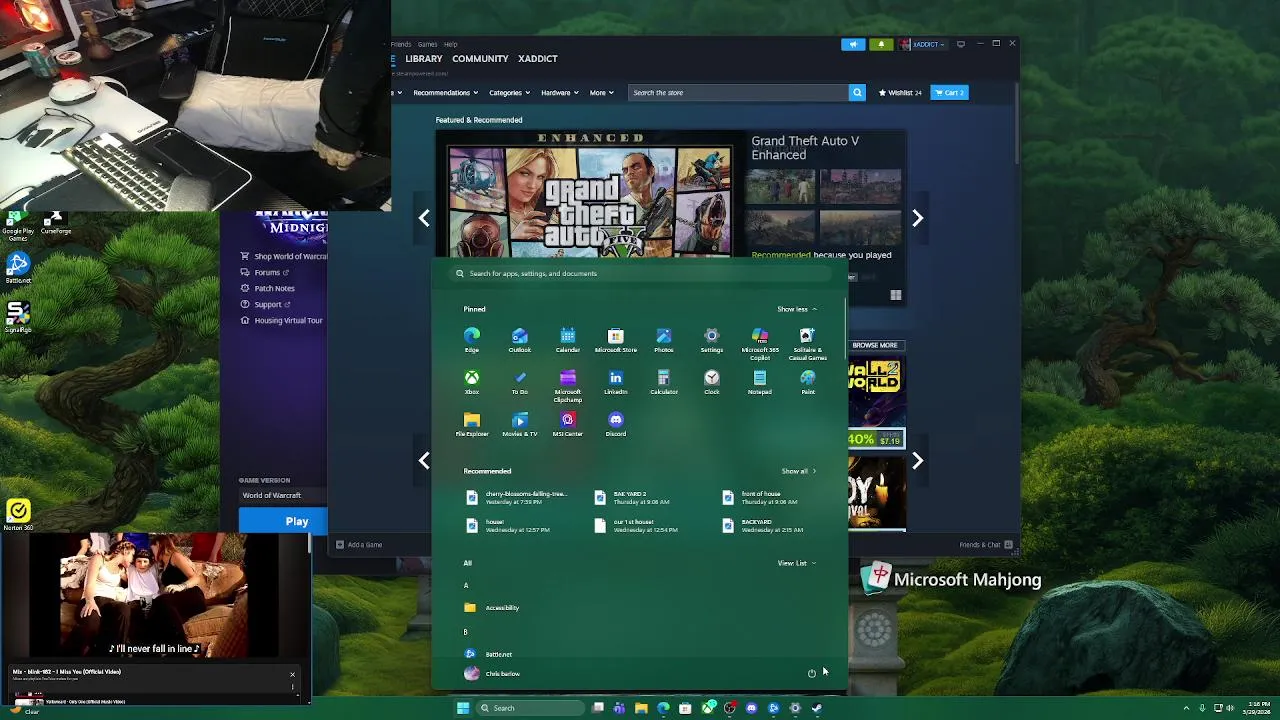Open the Clock app
Image resolution: width=1280 pixels, height=720 pixels.
[x=712, y=382]
